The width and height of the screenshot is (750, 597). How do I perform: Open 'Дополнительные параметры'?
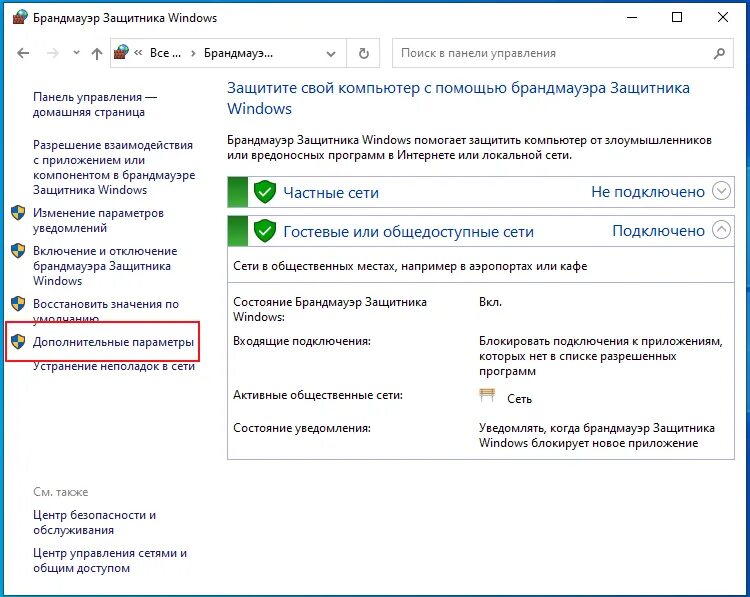[113, 342]
